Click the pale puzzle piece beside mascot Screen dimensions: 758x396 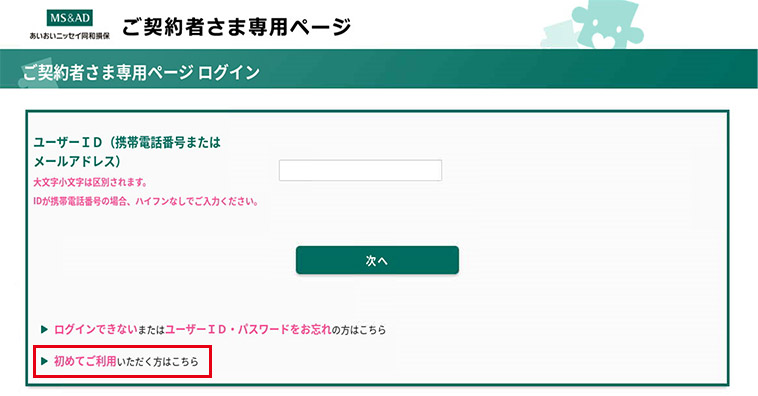coord(557,35)
